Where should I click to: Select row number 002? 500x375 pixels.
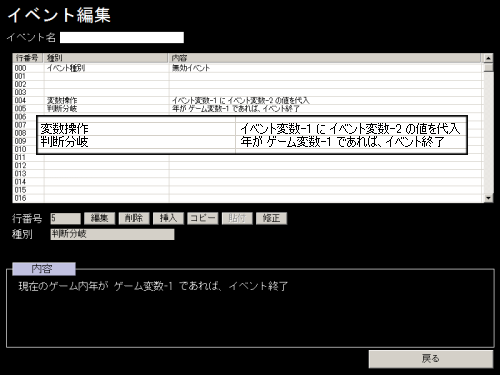coord(20,84)
